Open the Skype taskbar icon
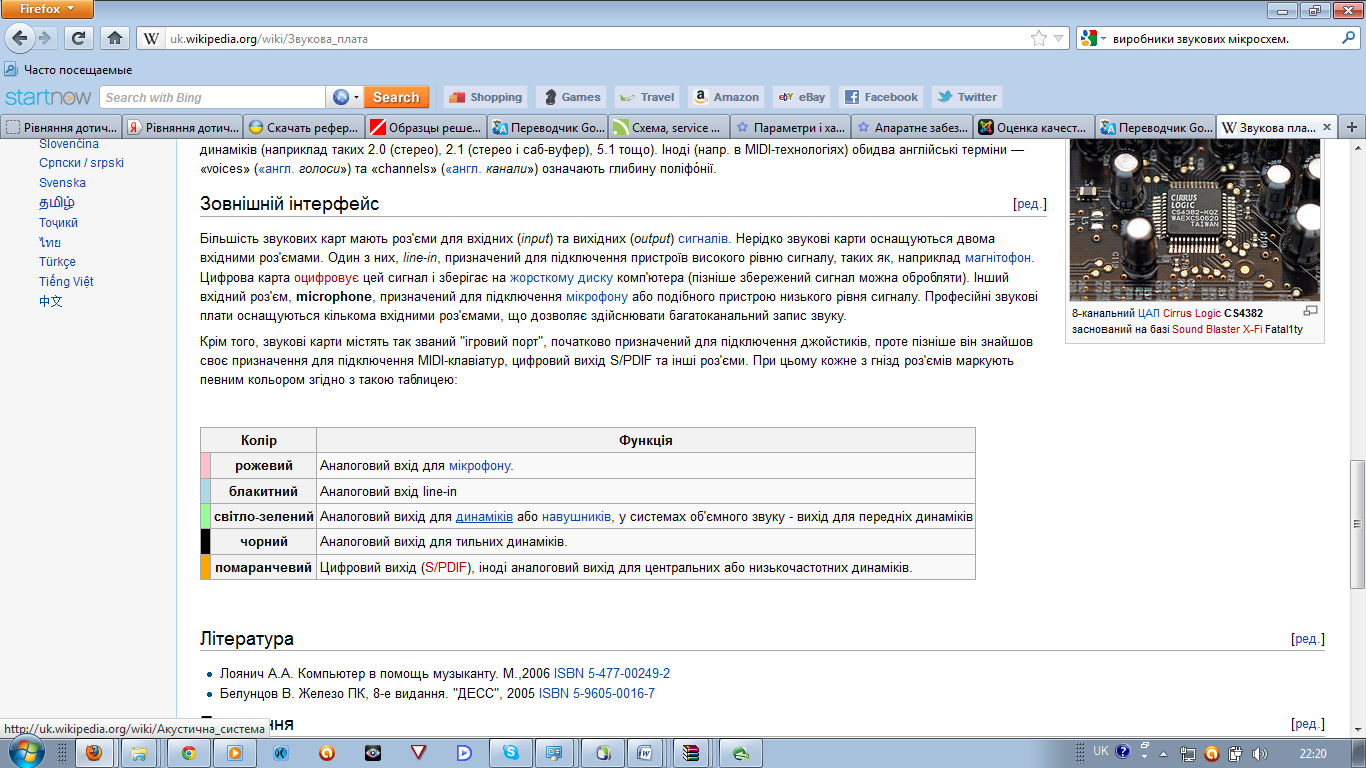Image resolution: width=1366 pixels, height=768 pixels. click(512, 752)
